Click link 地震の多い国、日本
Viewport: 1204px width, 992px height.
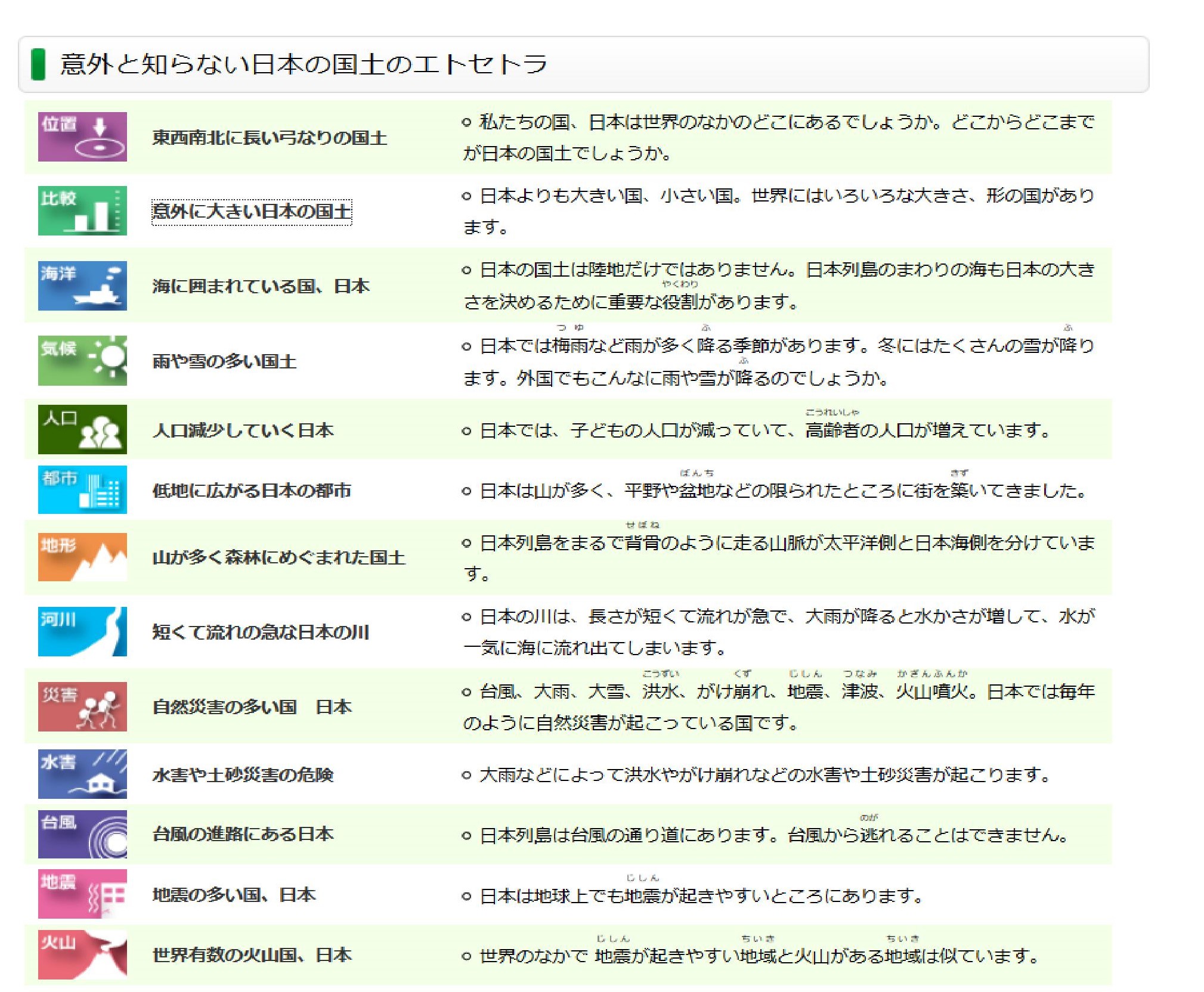click(x=234, y=894)
